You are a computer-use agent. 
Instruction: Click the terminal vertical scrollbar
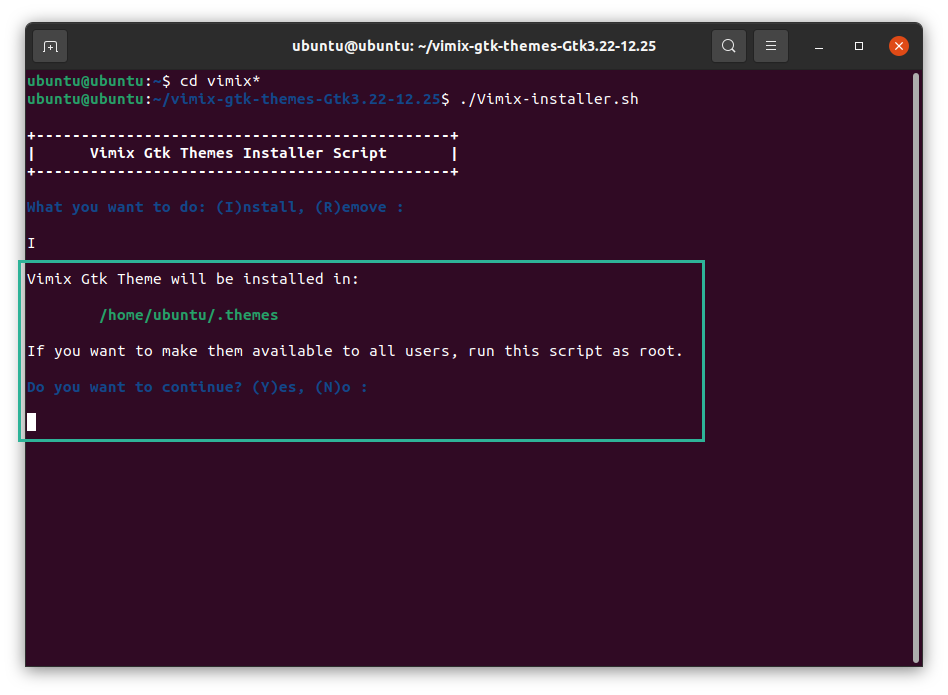pyautogui.click(x=917, y=367)
